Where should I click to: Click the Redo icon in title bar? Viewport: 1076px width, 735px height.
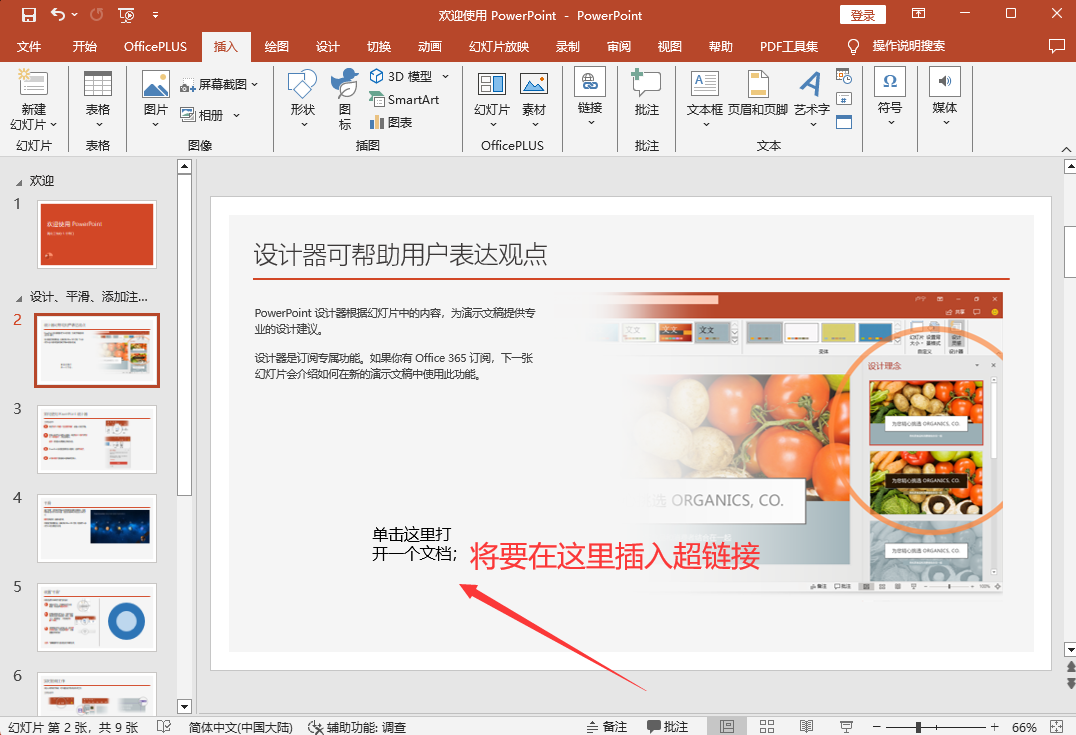(x=97, y=14)
